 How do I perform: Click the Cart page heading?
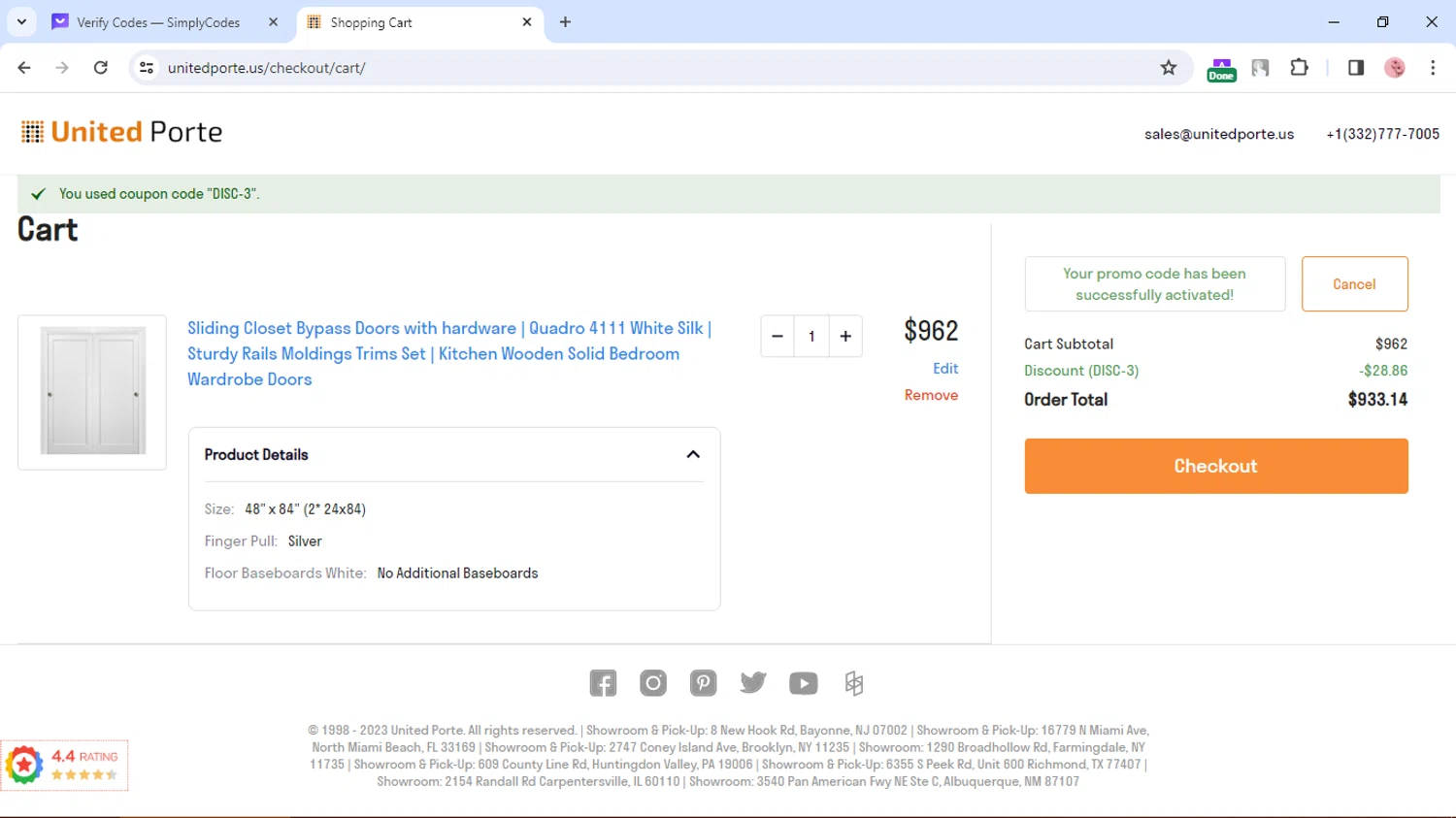(48, 230)
